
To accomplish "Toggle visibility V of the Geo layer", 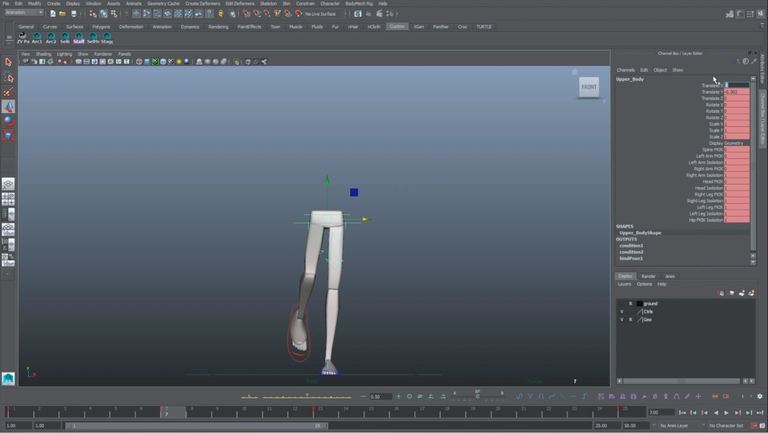I will pyautogui.click(x=622, y=319).
